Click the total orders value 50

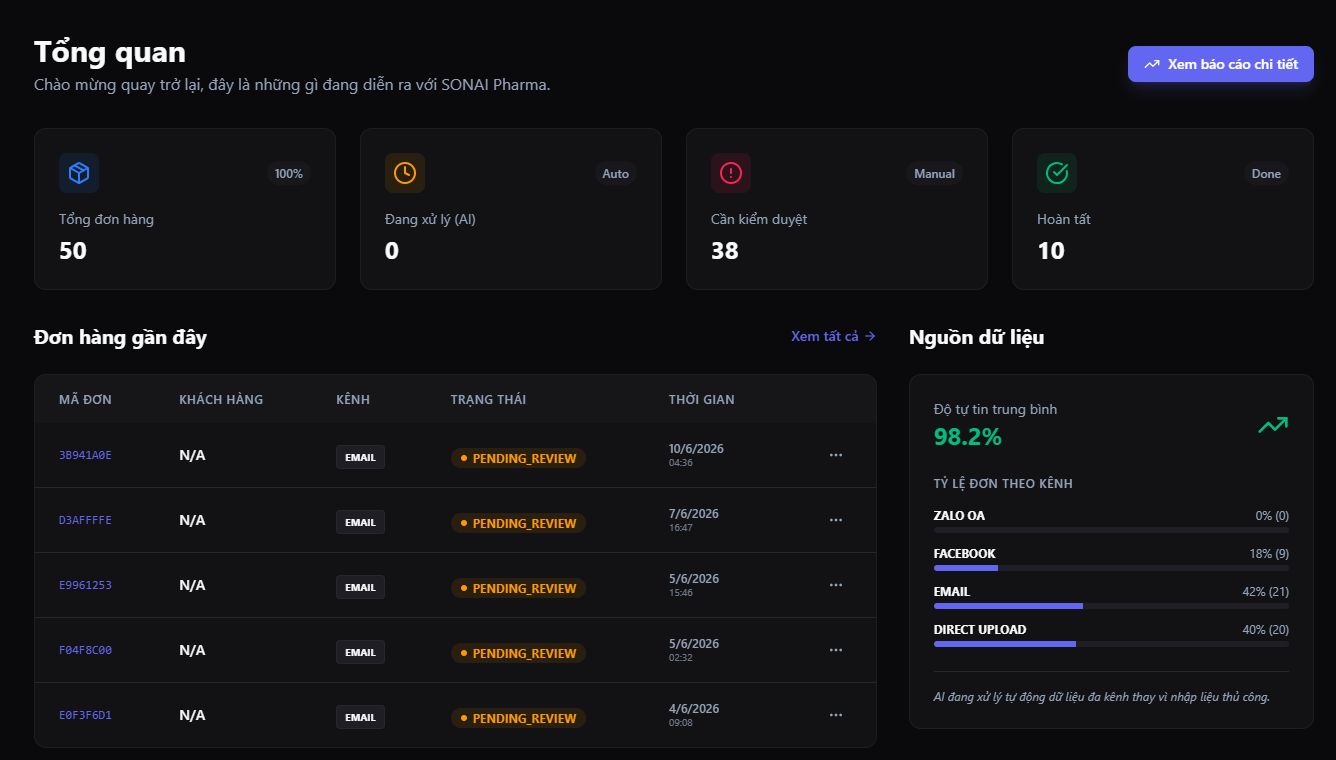[x=73, y=251]
